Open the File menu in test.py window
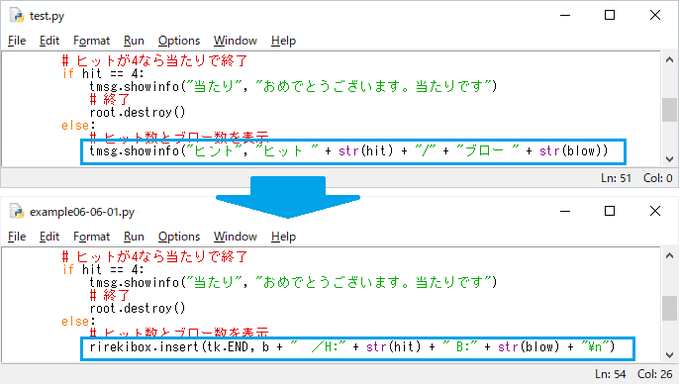 (17, 41)
